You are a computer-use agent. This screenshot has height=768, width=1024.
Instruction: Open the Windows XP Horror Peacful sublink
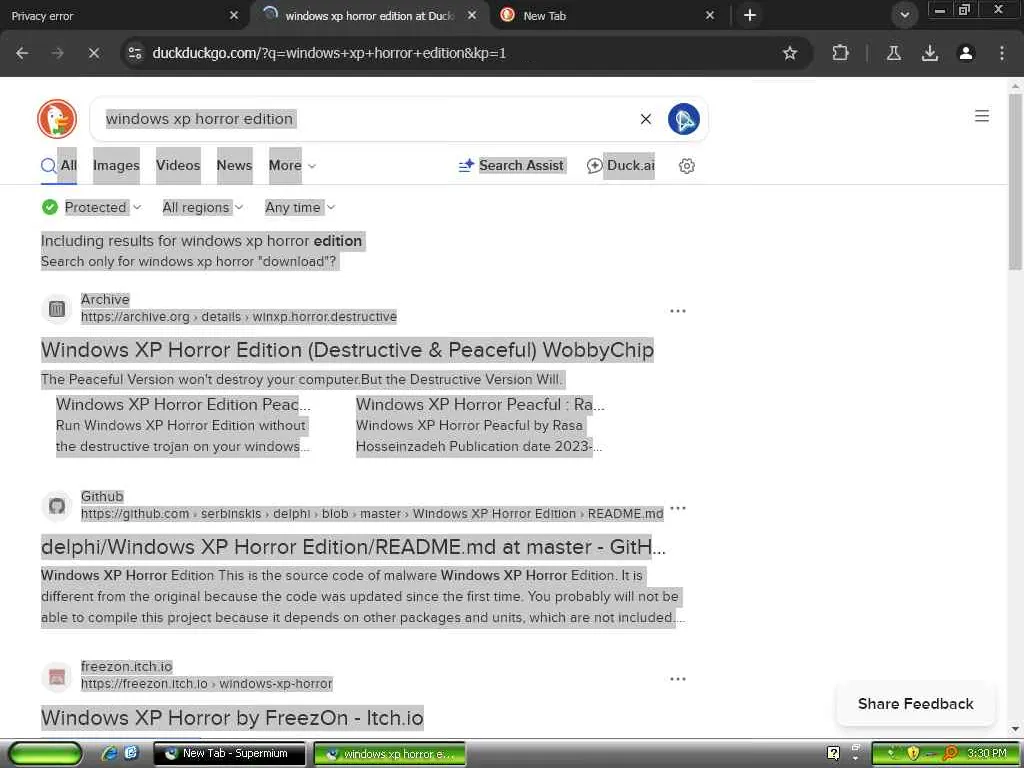(x=480, y=404)
